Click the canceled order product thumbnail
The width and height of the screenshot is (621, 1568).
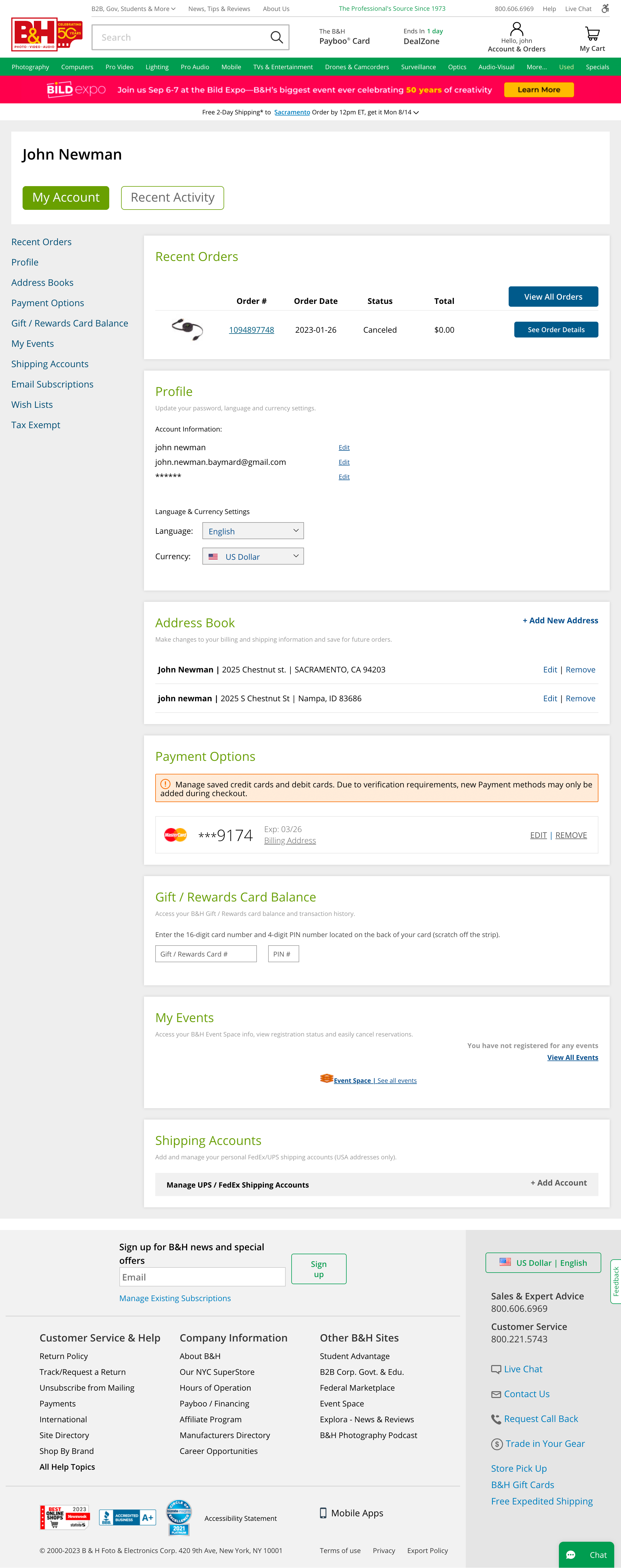point(187,329)
